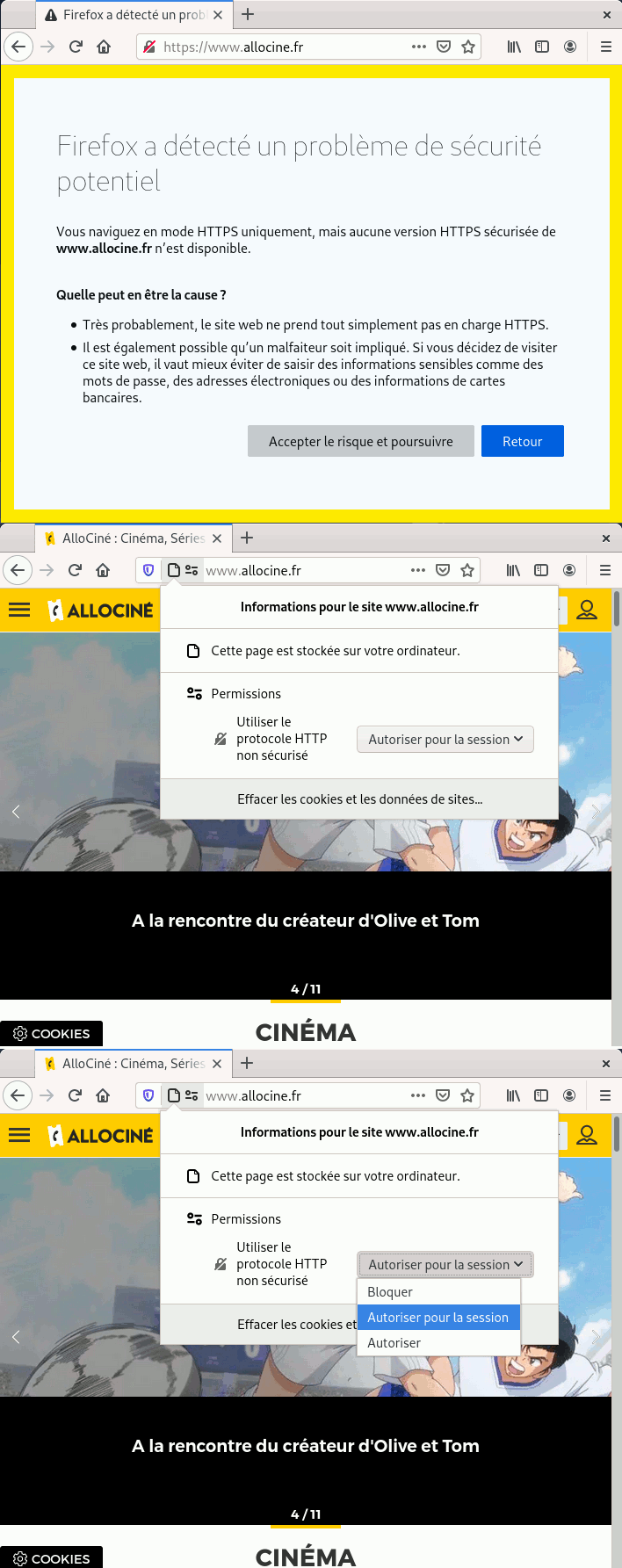Viewport: 622px width, 1568px height.
Task: Close the AlloCiné tab in the middle window
Action: (x=217, y=538)
